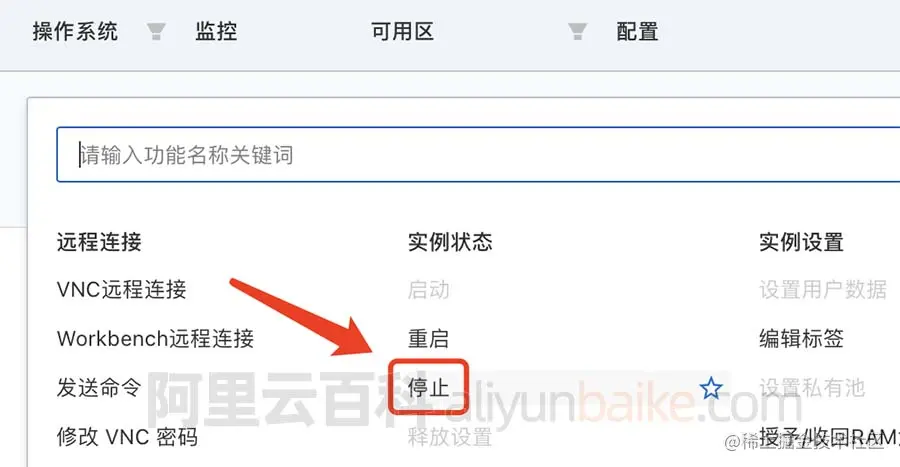
Task: Click 重启 under 实例状态
Action: (x=428, y=338)
